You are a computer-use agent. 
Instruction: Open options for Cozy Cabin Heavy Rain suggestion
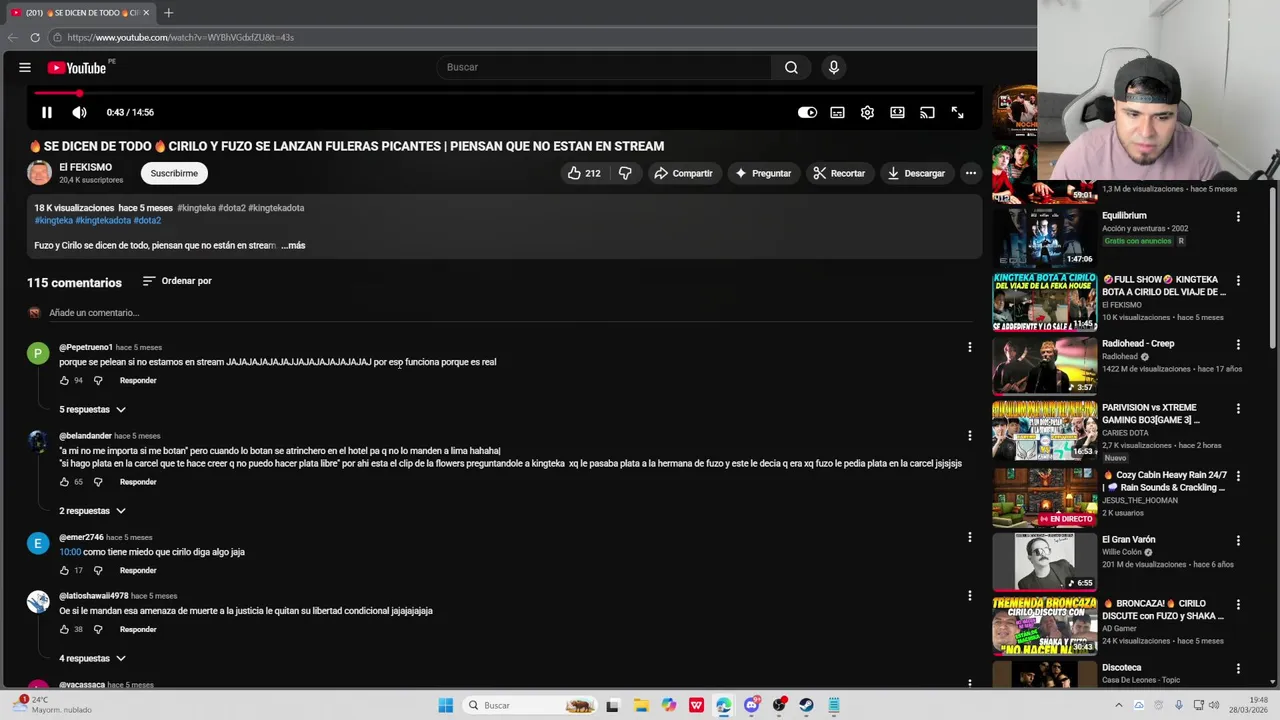[x=1238, y=477]
